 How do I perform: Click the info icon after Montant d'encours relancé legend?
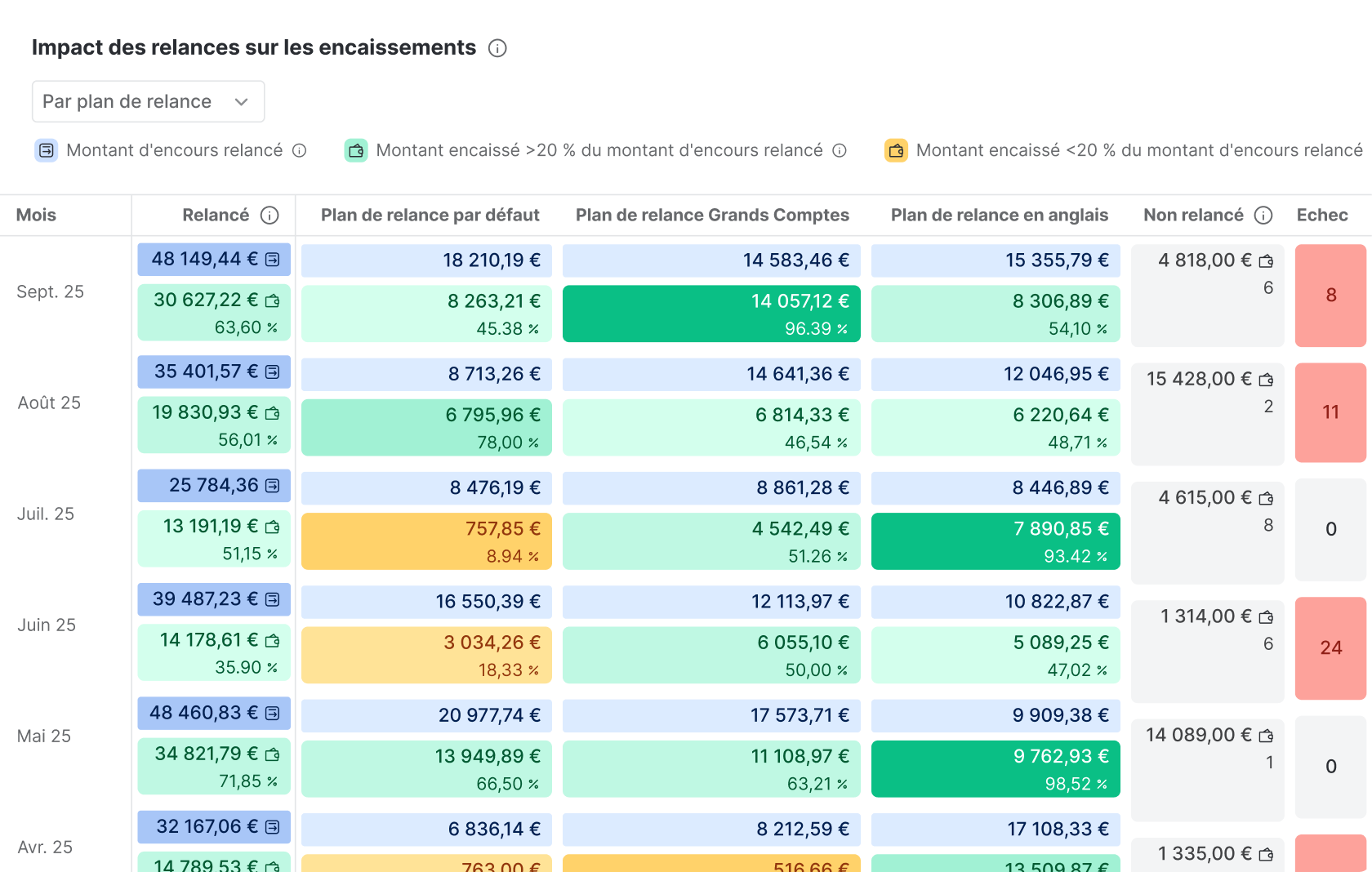pos(301,150)
